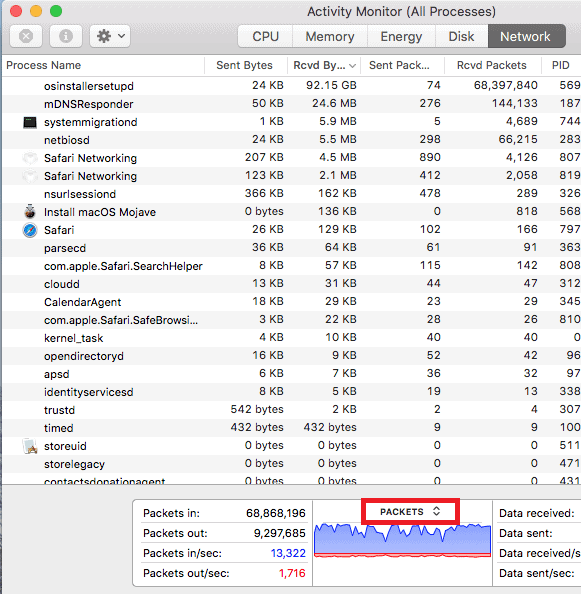Sort by PID column header
The height and width of the screenshot is (594, 581).
point(561,65)
